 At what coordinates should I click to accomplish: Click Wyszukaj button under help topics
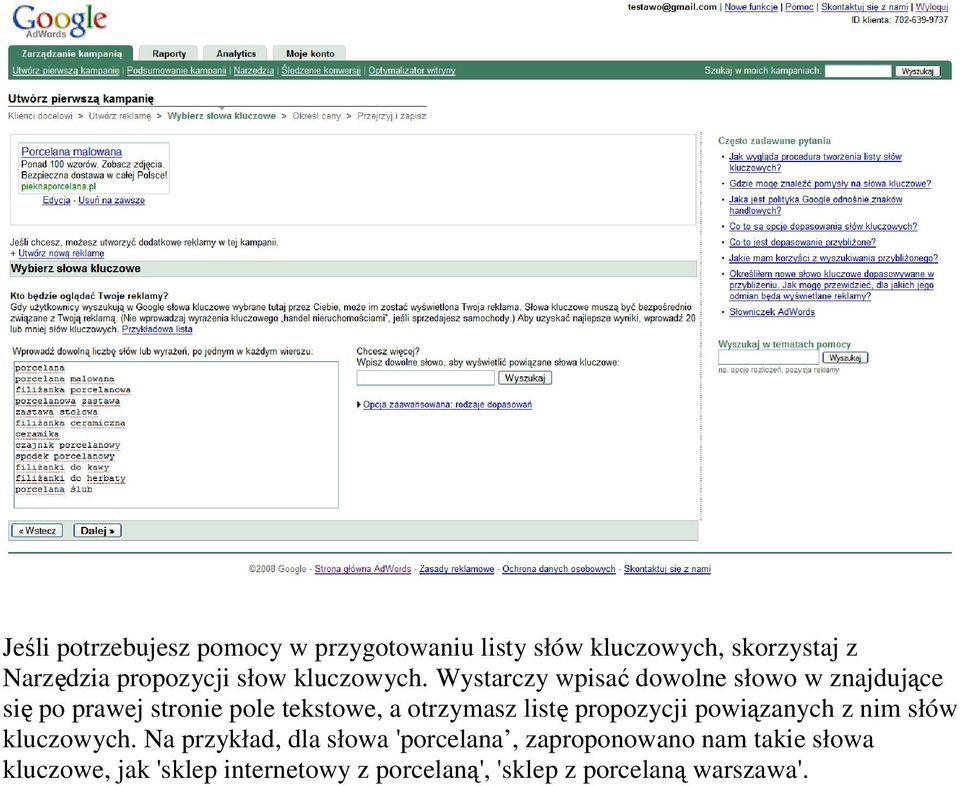coord(845,357)
